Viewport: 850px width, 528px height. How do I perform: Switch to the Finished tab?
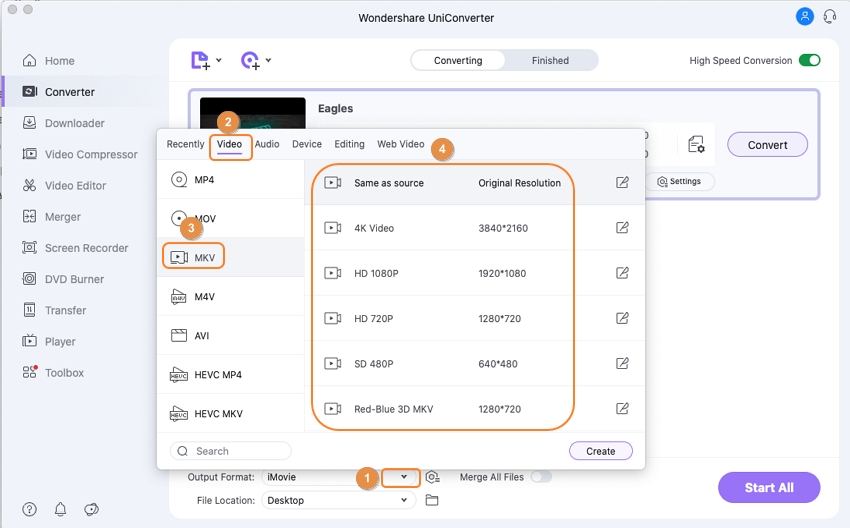(x=550, y=60)
